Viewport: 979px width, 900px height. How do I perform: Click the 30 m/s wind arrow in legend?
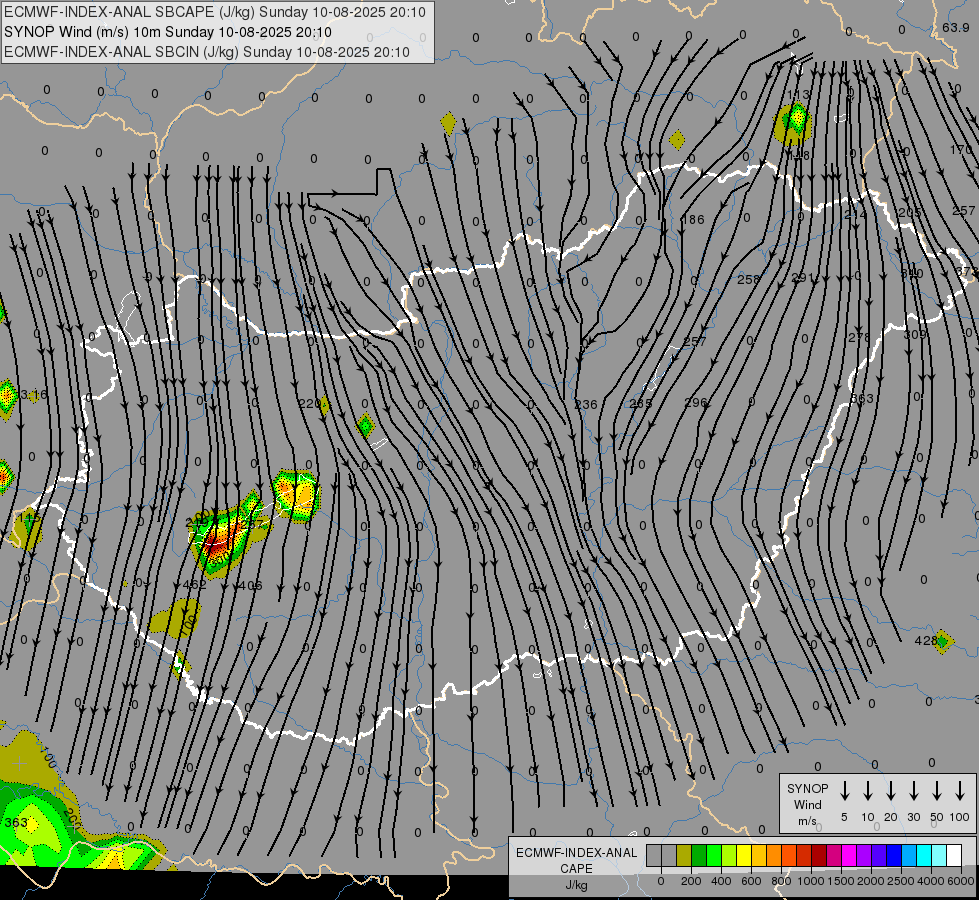click(913, 790)
